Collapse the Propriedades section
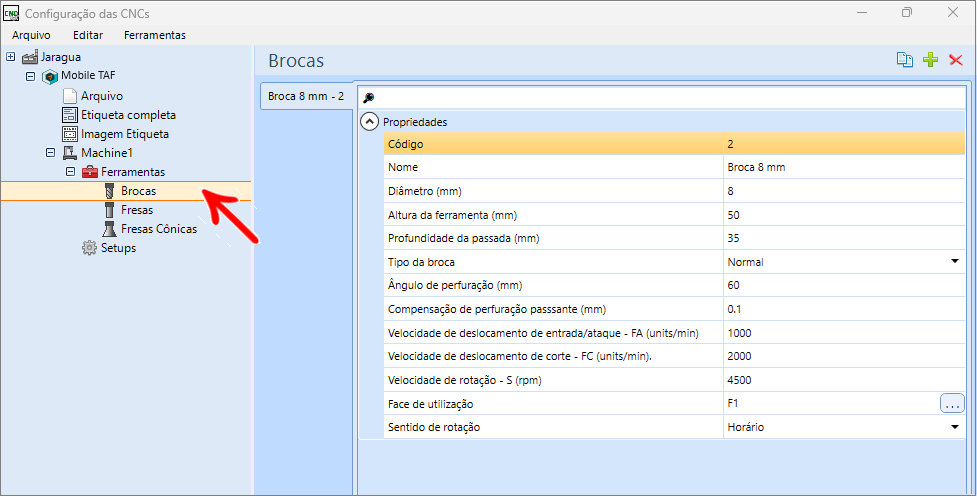Viewport: 977px width, 496px height. tap(369, 122)
